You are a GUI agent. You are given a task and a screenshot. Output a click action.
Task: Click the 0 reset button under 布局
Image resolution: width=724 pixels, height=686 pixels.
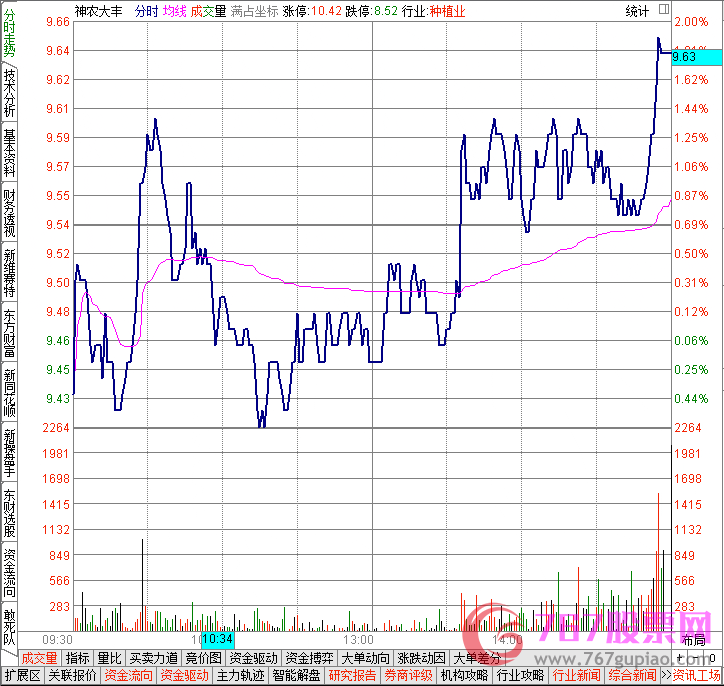tap(712, 657)
